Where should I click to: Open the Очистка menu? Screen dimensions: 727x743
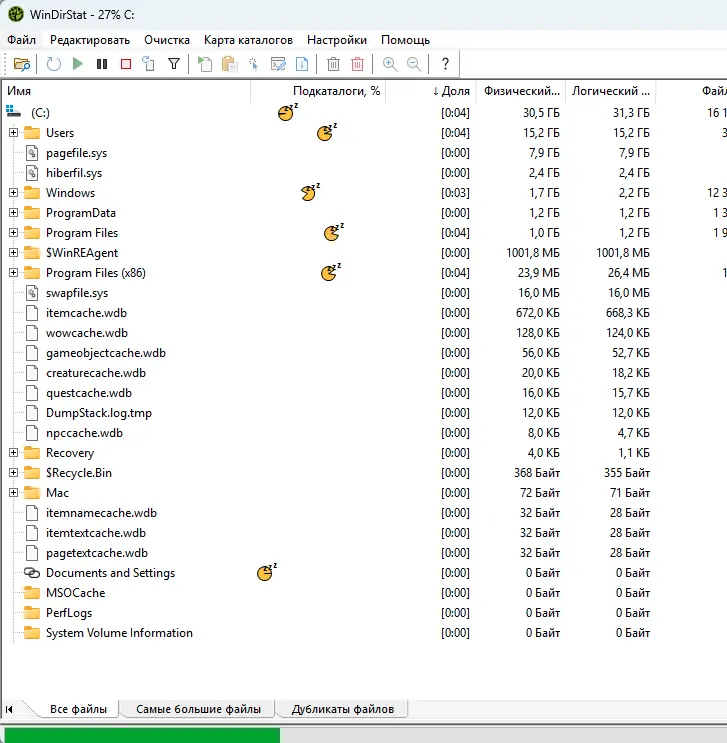pos(167,40)
